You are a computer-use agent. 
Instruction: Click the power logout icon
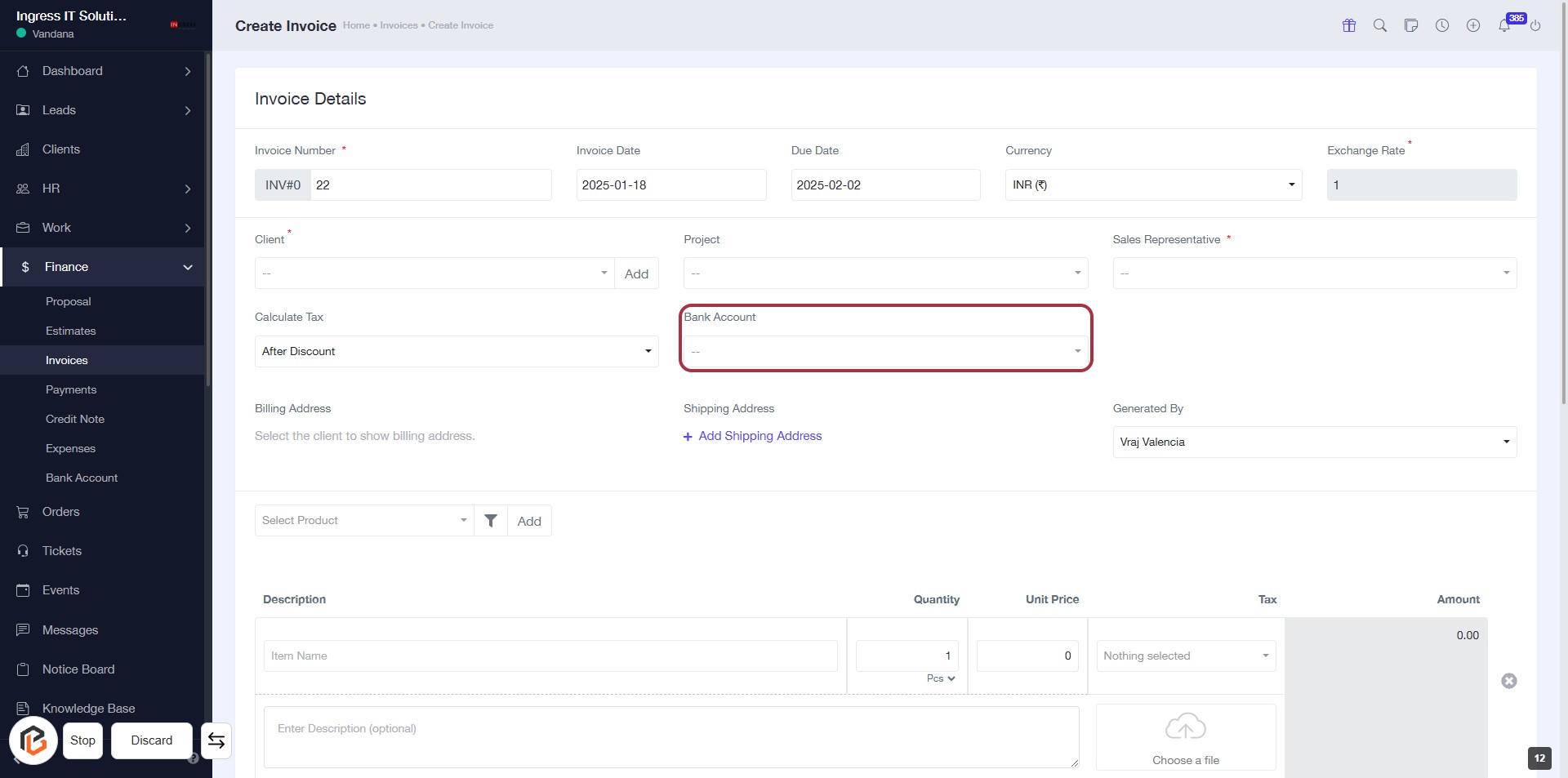click(1535, 25)
